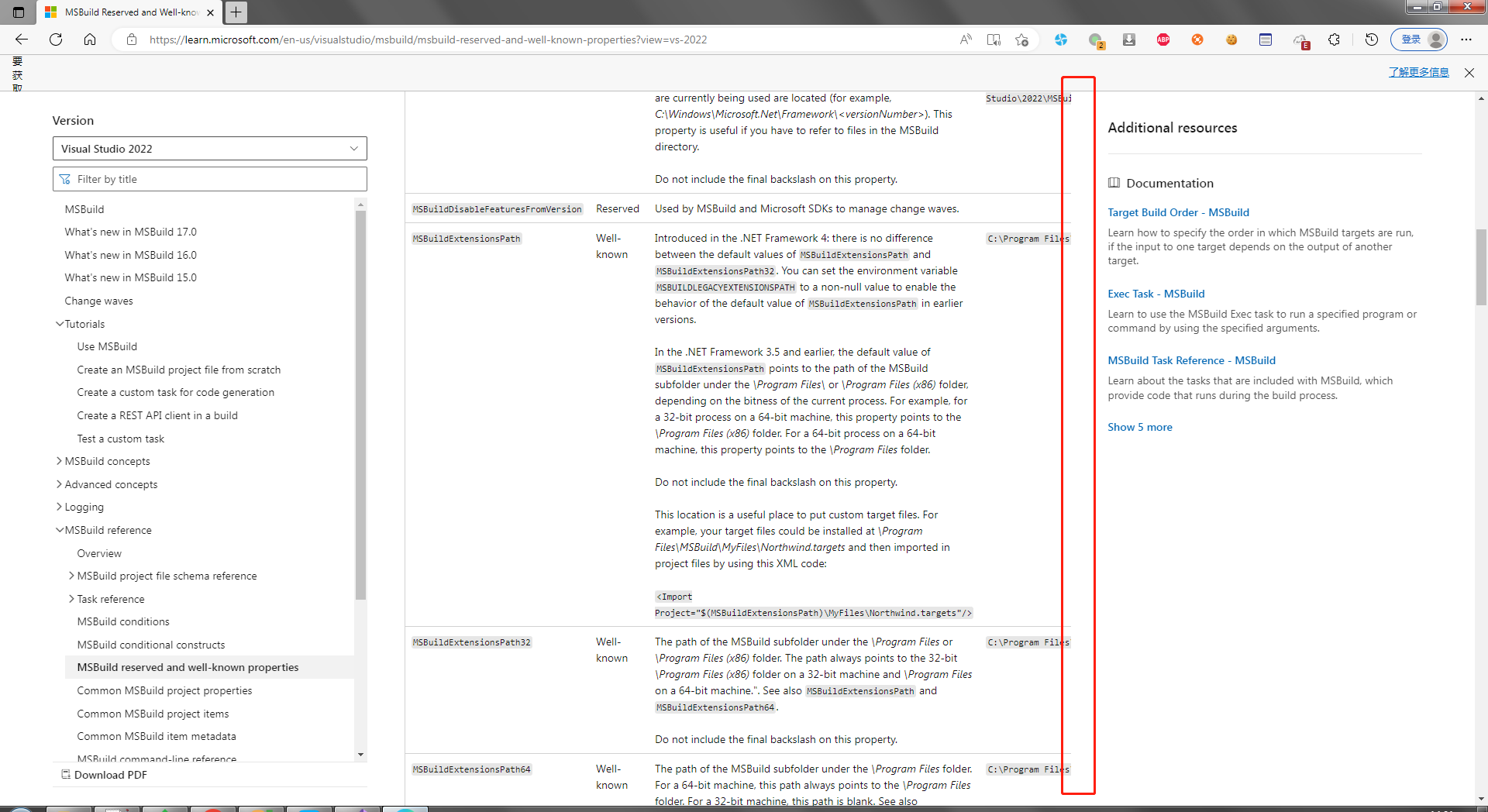This screenshot has height=812, width=1488.
Task: Click the site security lock icon
Action: click(132, 40)
